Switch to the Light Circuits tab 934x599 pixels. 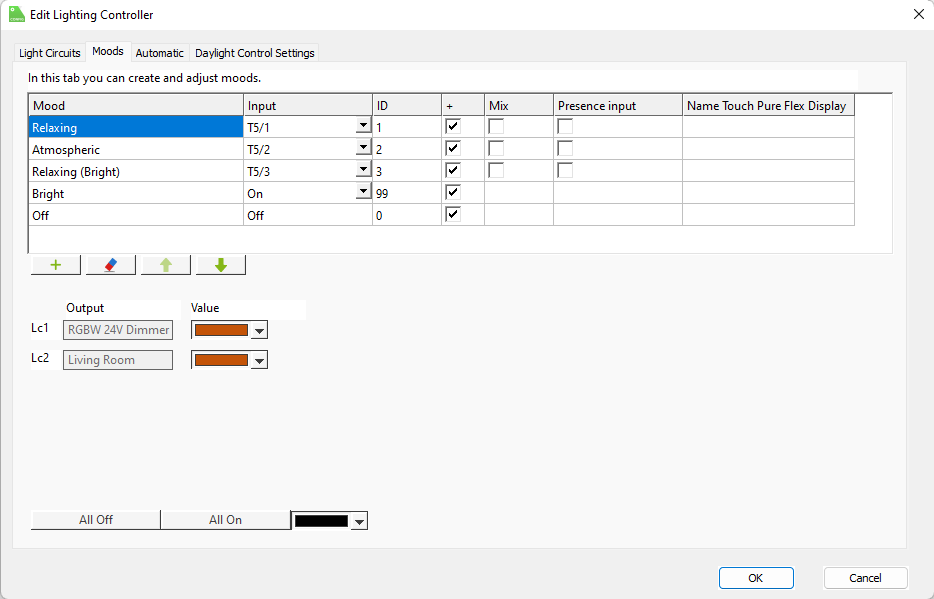point(50,53)
